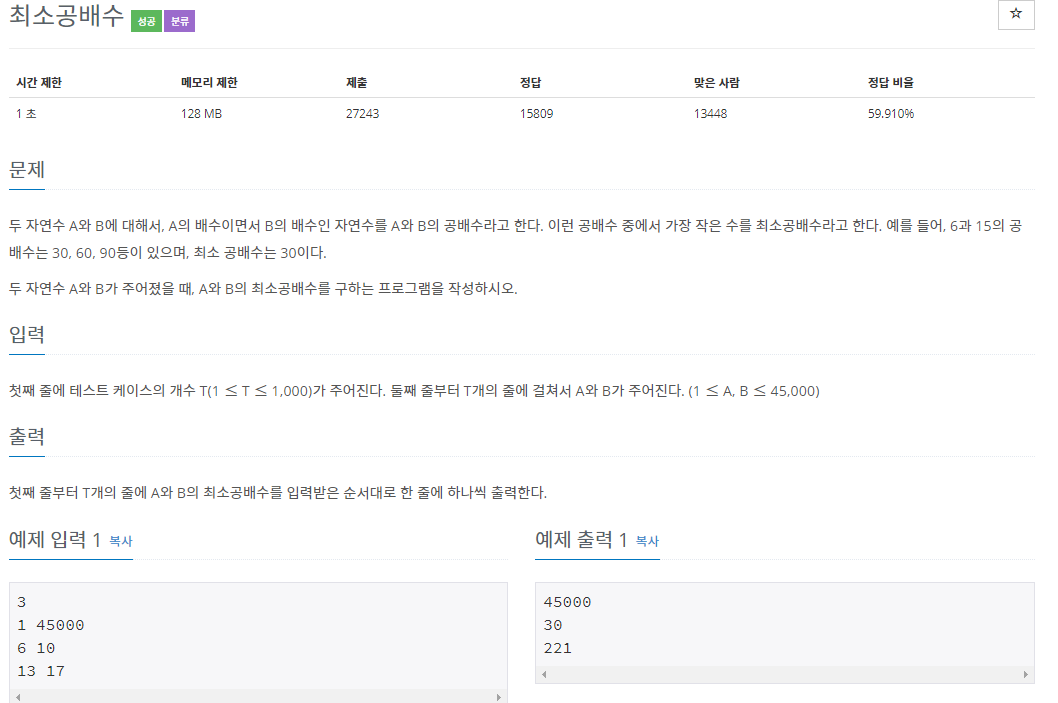The image size is (1058, 703).
Task: Click left arrow of example output scrollbar
Action: point(545,674)
